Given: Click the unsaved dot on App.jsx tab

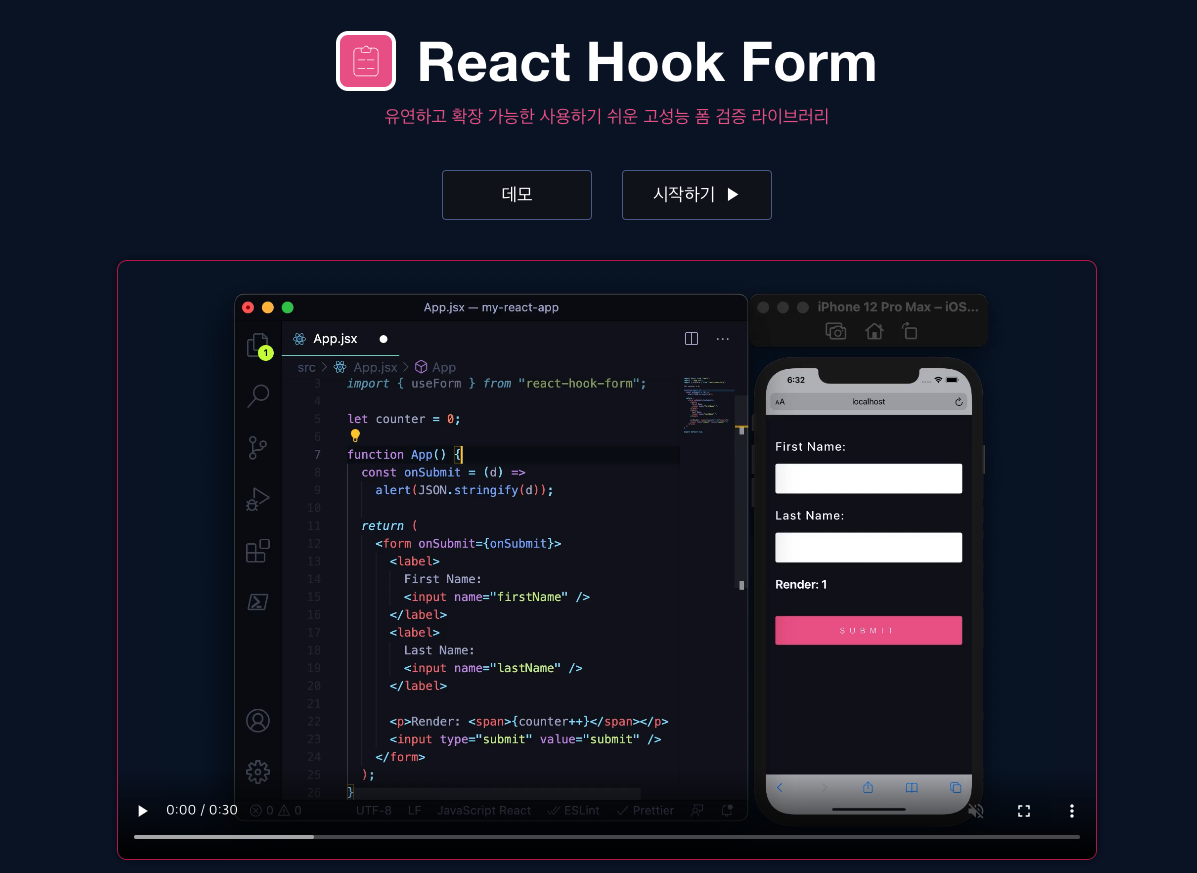Looking at the screenshot, I should (x=383, y=339).
